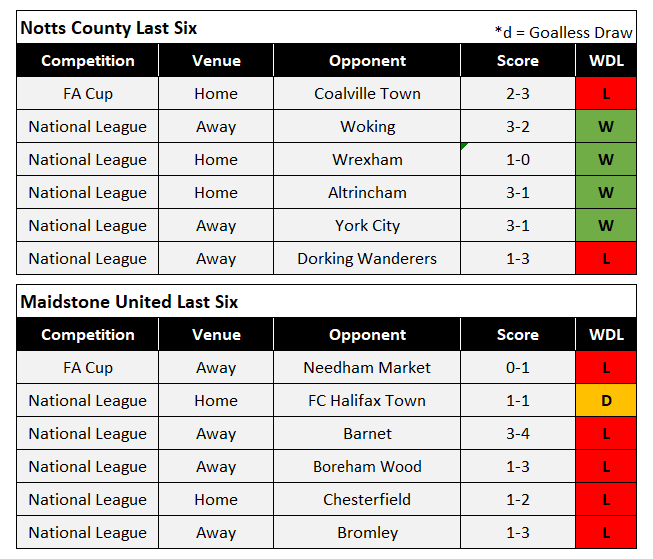Viewport: 653px width, 559px height.
Task: Click the green W cell for York City
Action: pyautogui.click(x=606, y=226)
